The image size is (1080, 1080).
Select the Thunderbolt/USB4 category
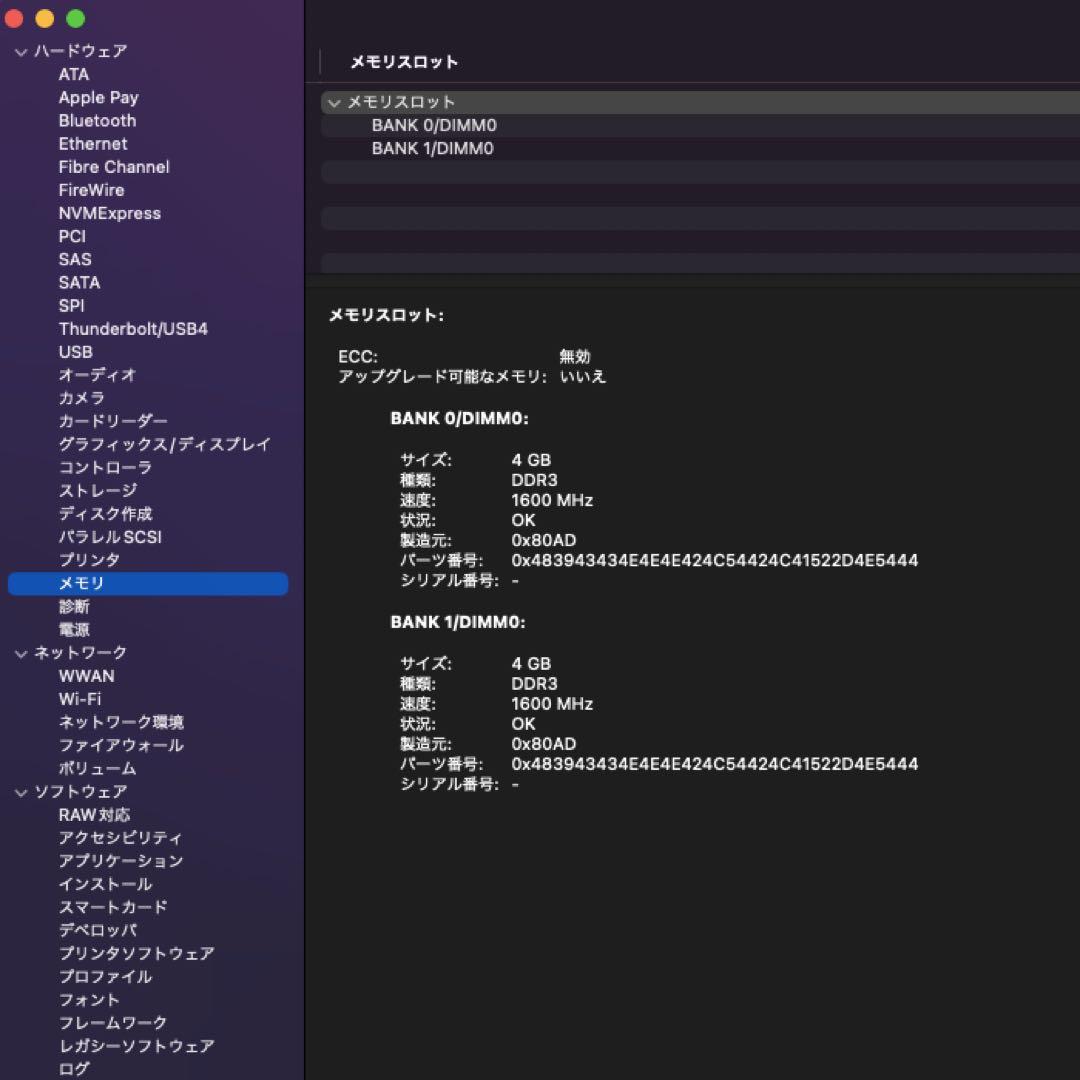[x=134, y=328]
